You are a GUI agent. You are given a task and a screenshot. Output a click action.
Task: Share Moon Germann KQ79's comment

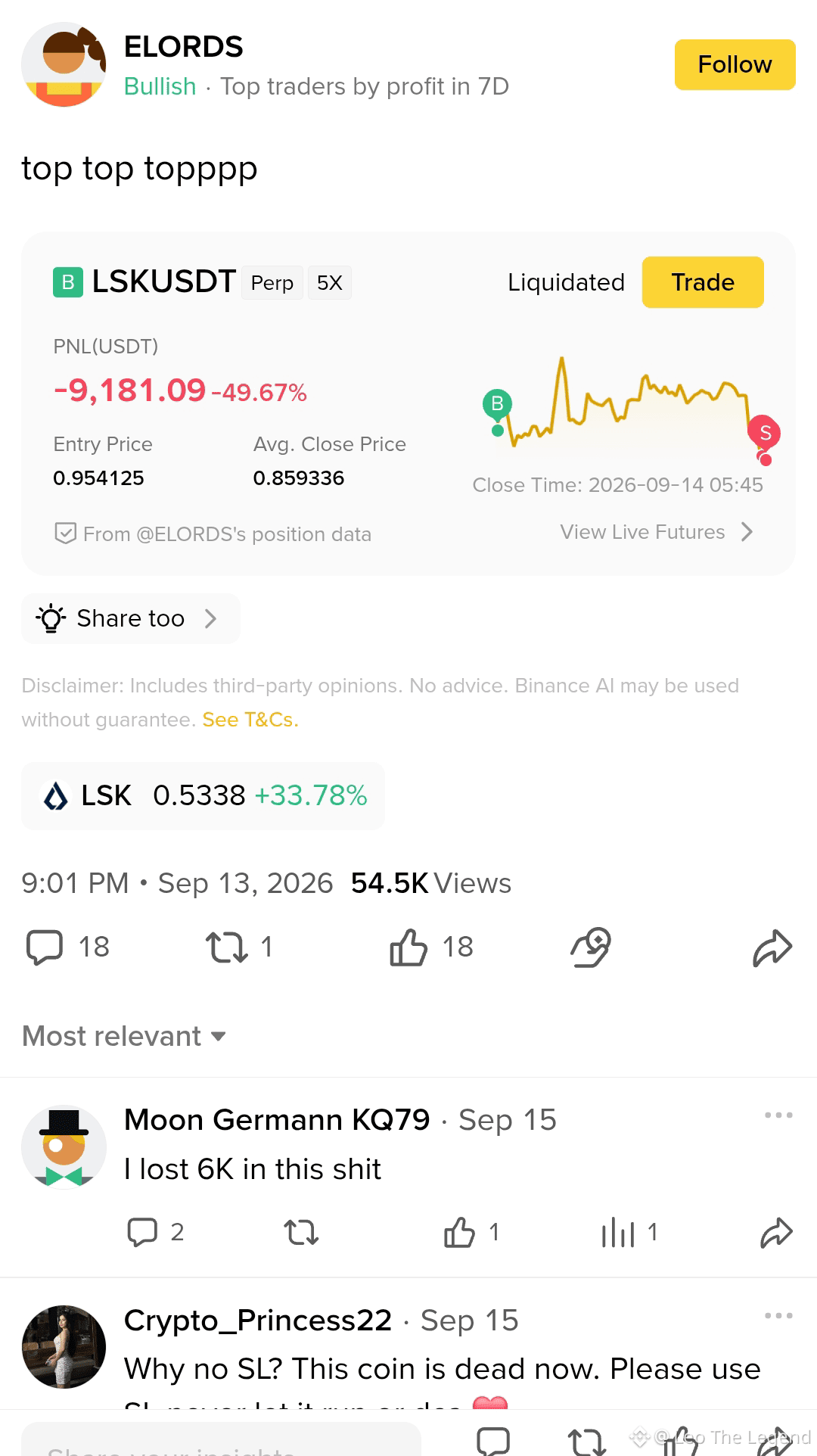coord(776,1233)
